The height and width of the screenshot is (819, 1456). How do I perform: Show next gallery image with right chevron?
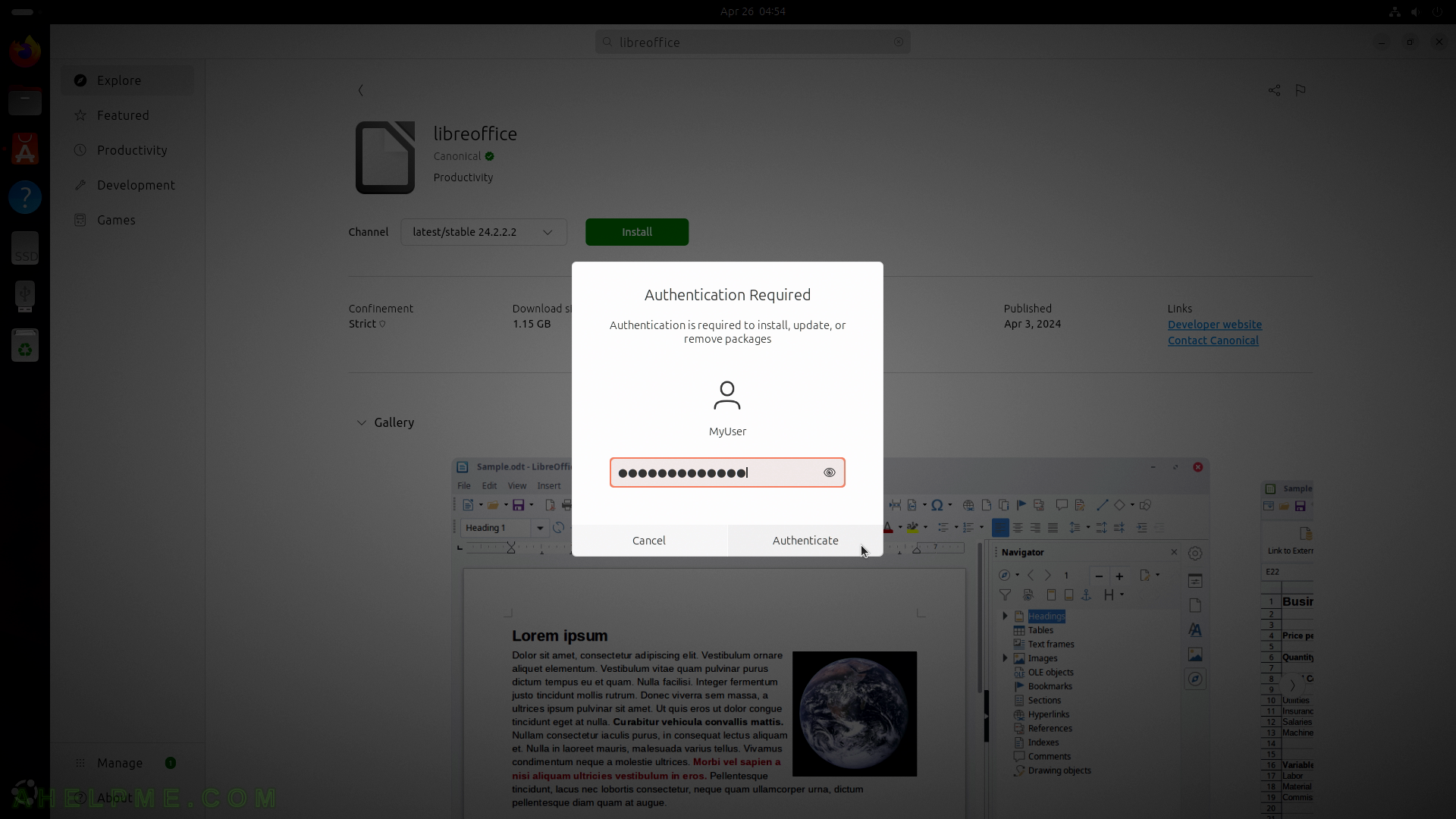pyautogui.click(x=1293, y=685)
